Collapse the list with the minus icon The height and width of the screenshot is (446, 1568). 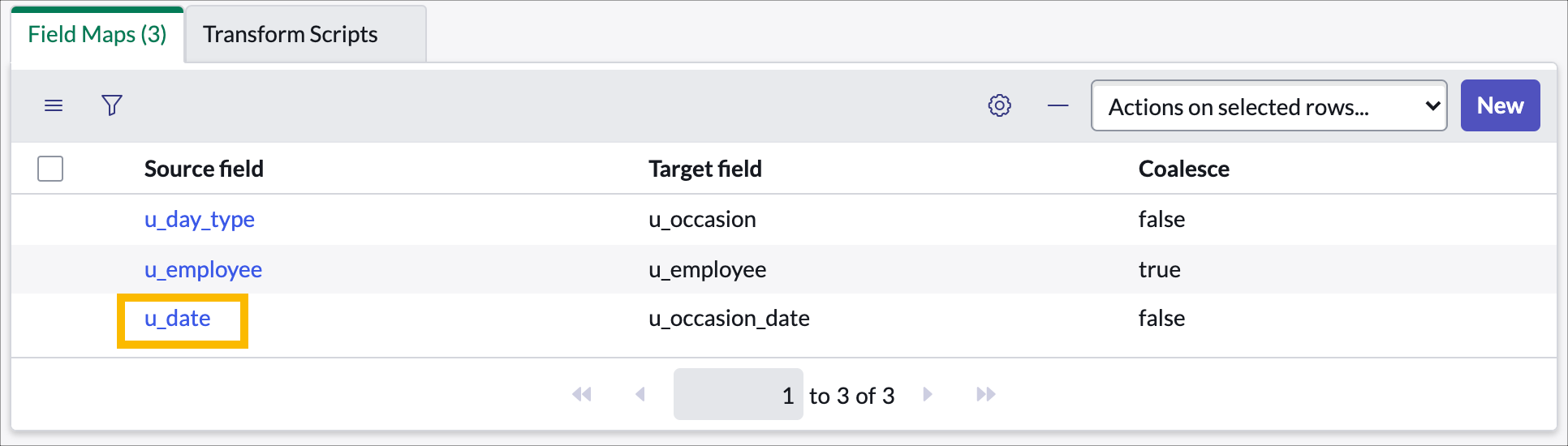pos(1058,105)
